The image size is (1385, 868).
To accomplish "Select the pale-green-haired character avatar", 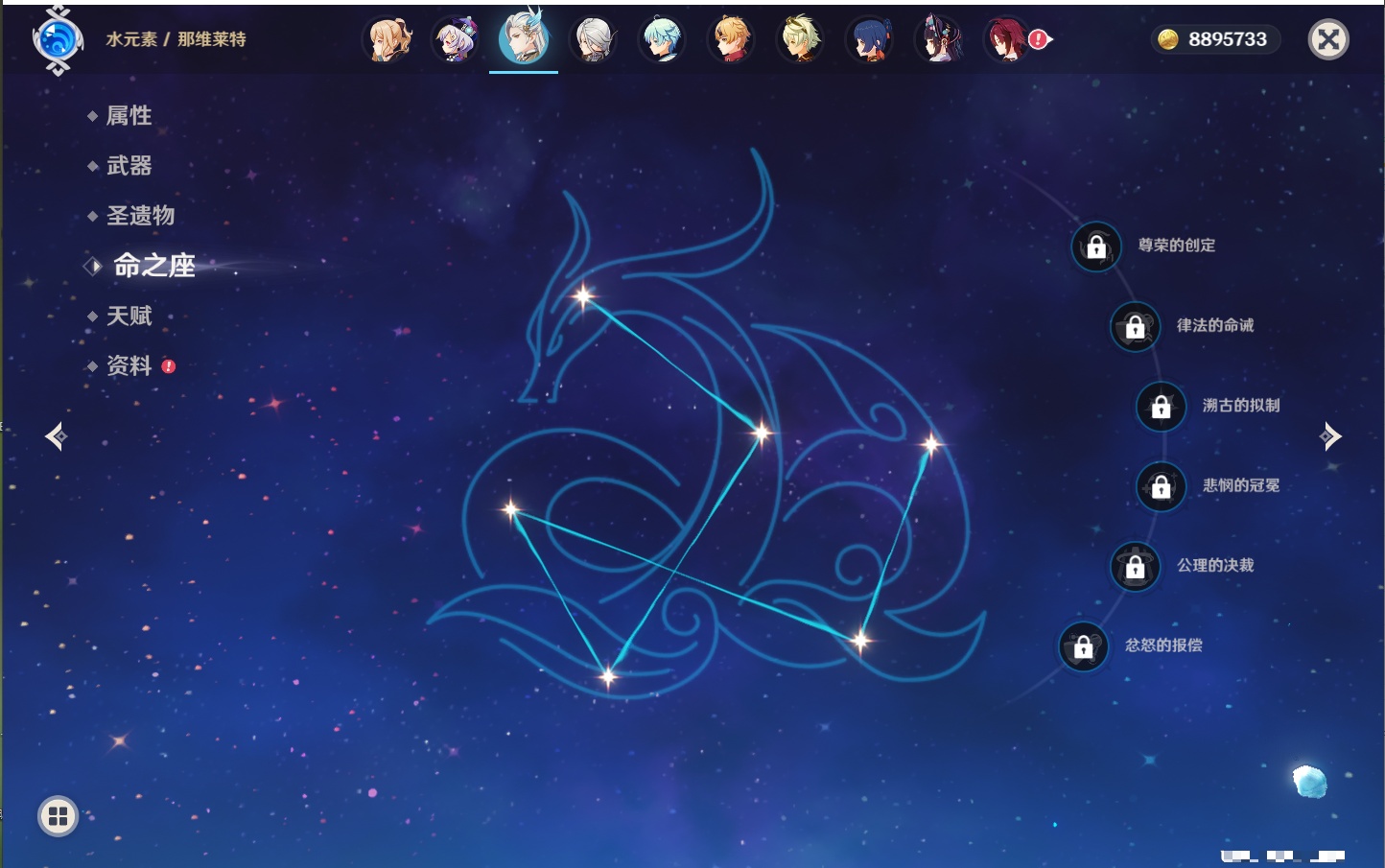I will [x=800, y=40].
